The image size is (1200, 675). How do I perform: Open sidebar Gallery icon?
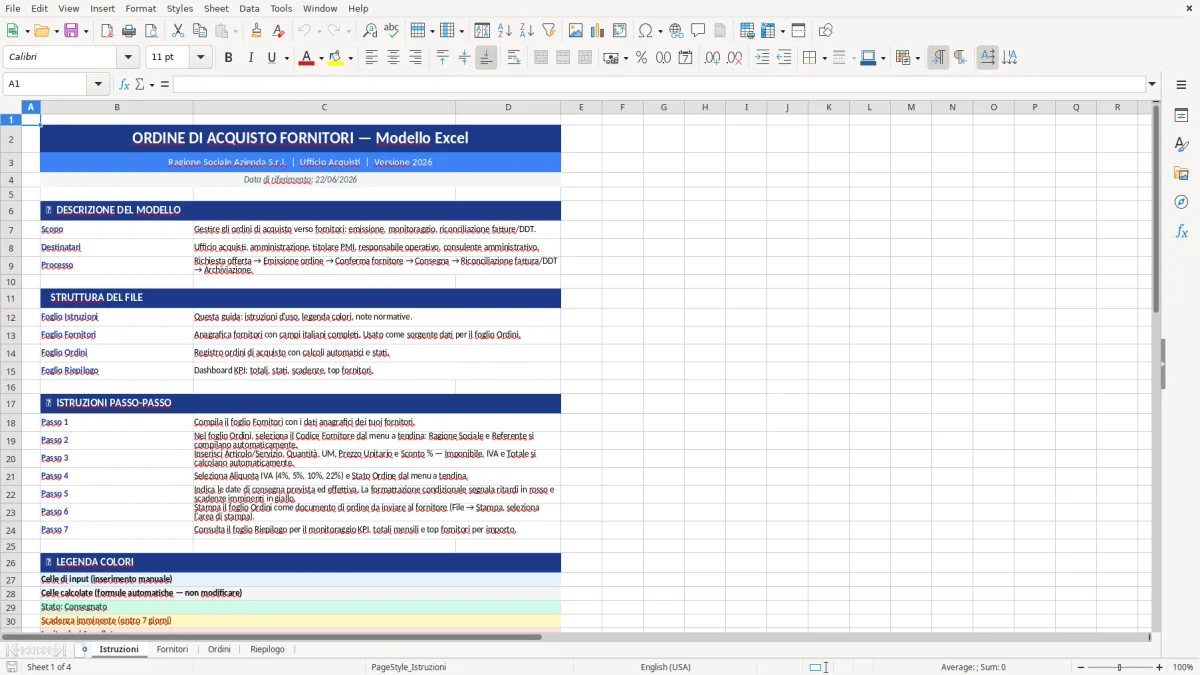tap(1181, 174)
